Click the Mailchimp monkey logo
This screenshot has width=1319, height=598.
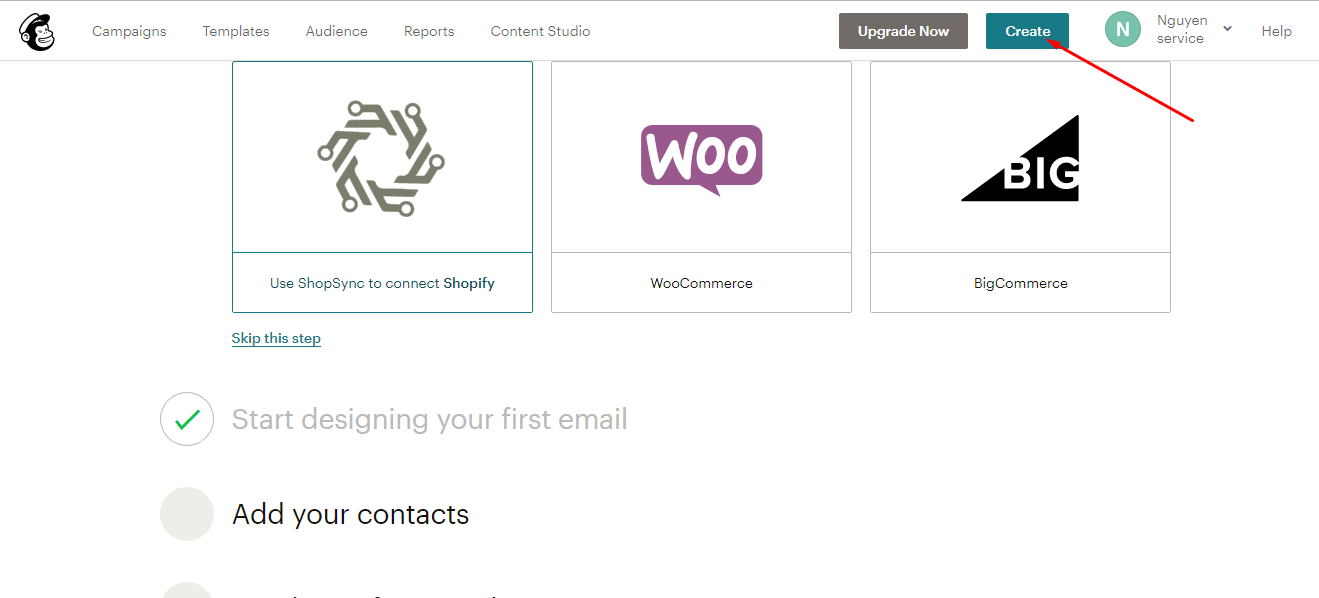point(37,31)
